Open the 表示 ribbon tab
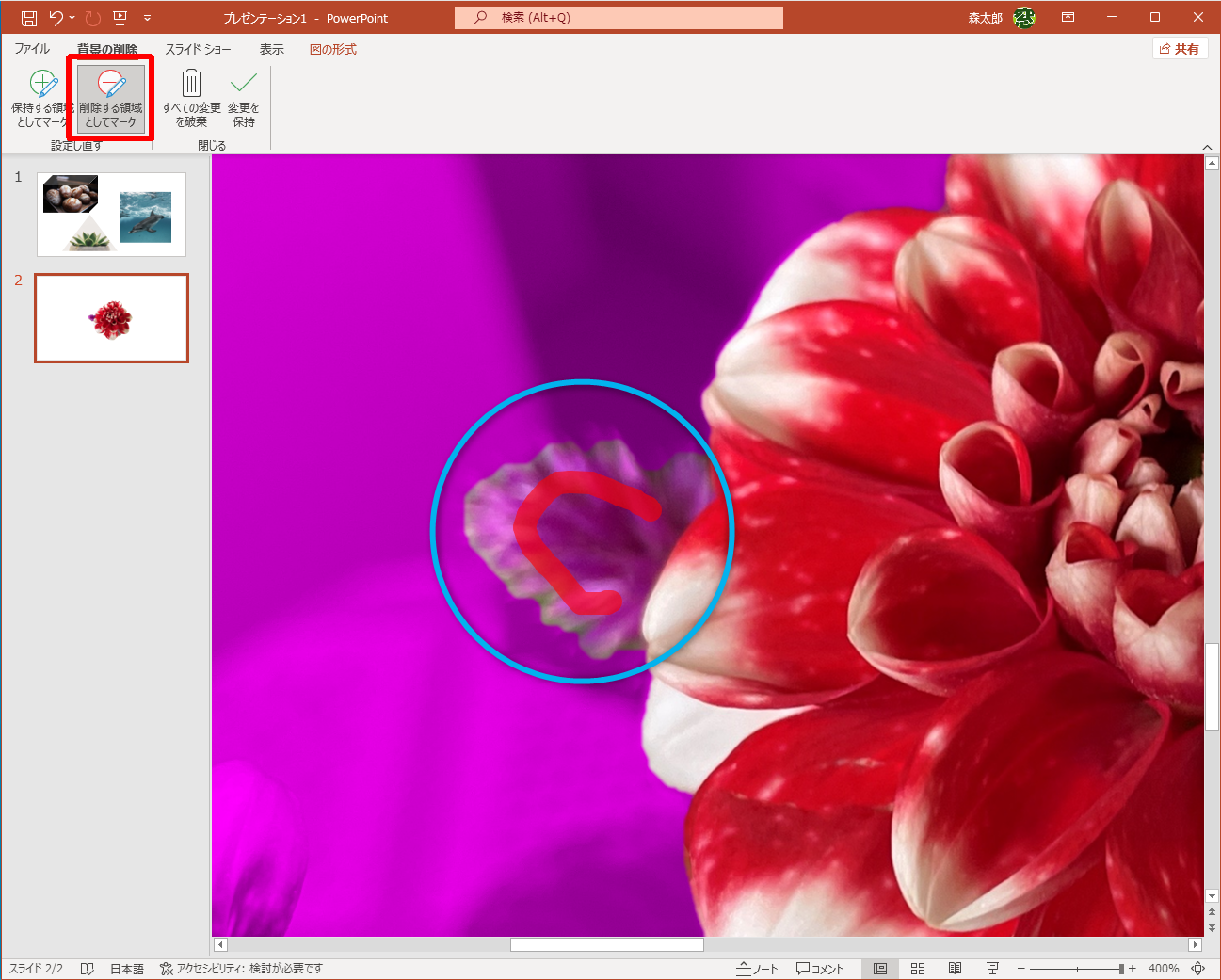The image size is (1221, 980). click(272, 49)
